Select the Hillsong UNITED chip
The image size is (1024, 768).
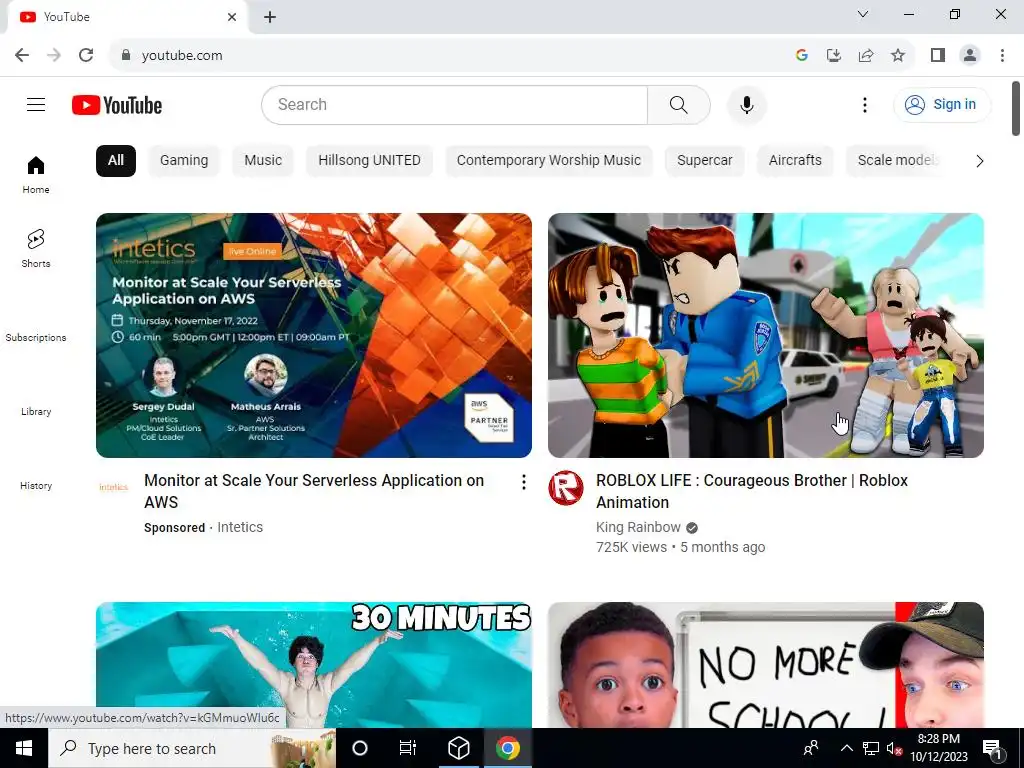pos(369,161)
